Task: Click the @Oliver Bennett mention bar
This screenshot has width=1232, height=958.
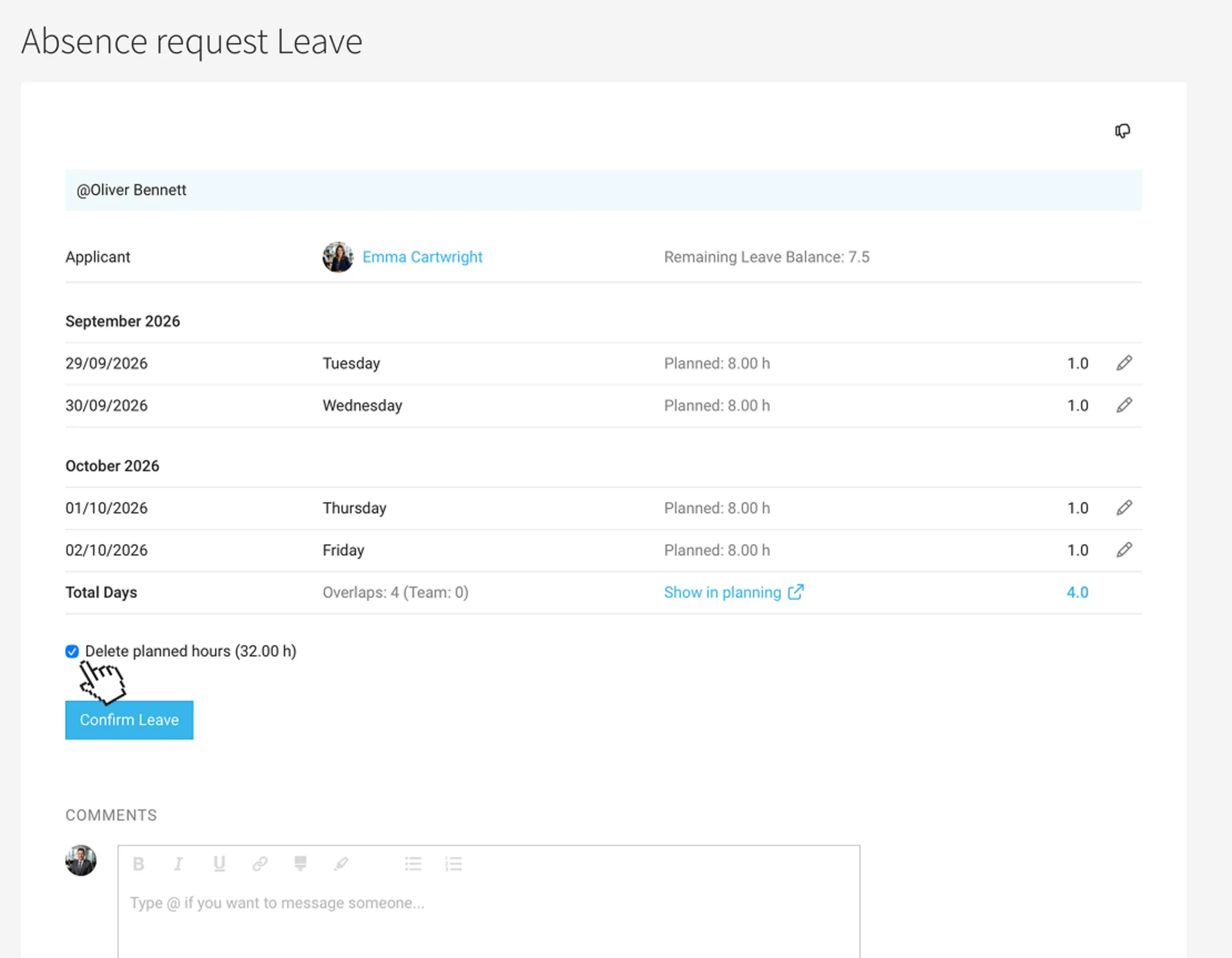Action: pos(603,190)
